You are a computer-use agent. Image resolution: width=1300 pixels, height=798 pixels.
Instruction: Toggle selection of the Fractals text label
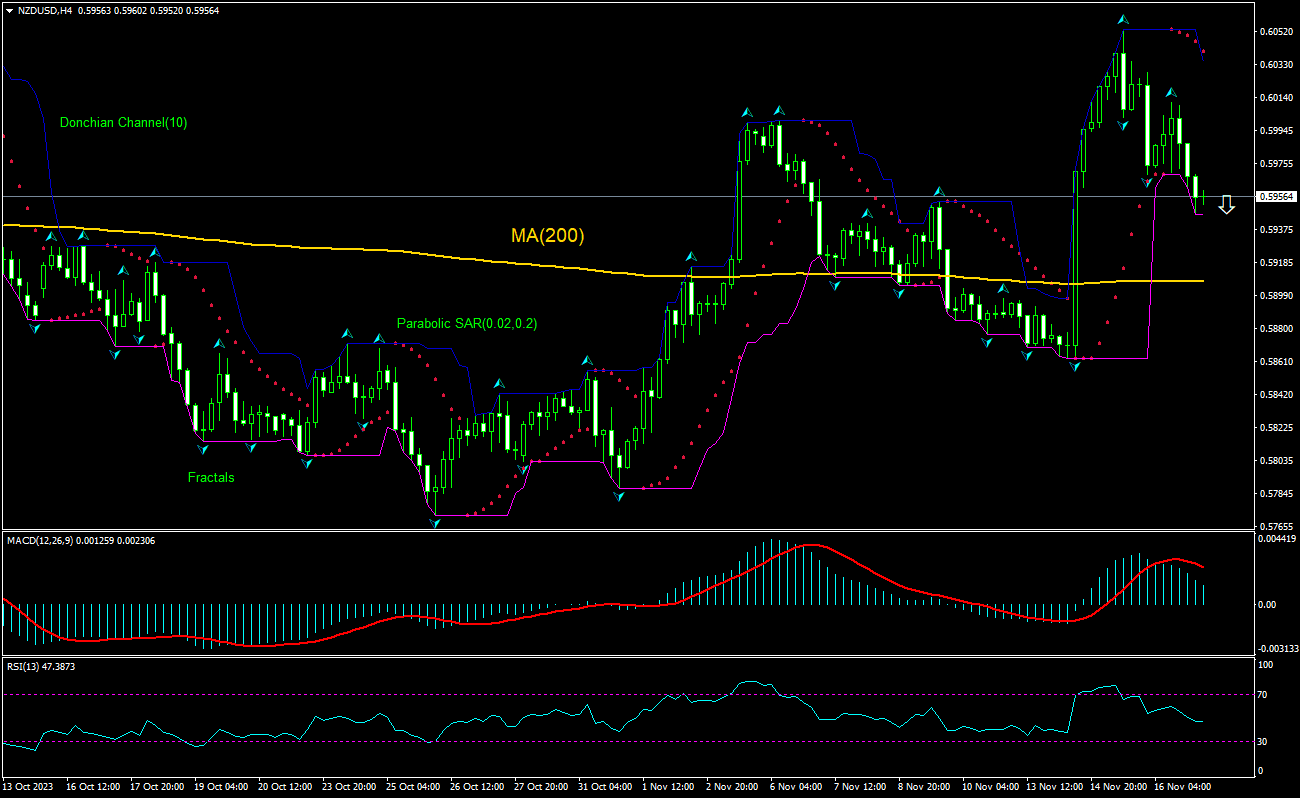pyautogui.click(x=210, y=478)
